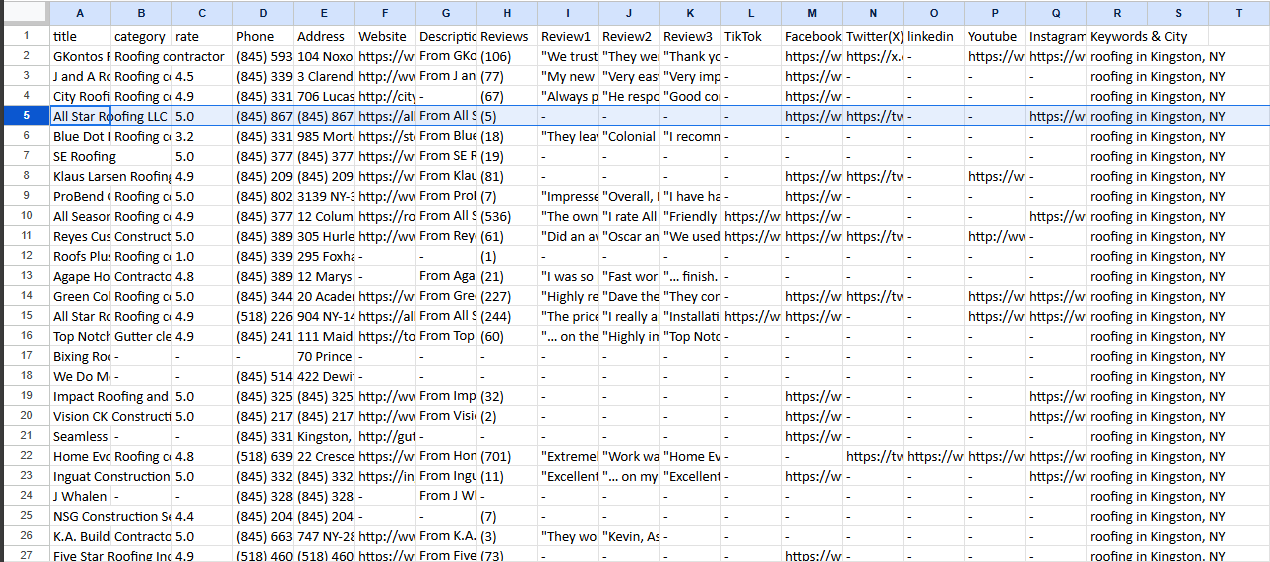Select the '"Colonial' Review2 cell
Screen dimensions: 1270x562
[629, 136]
